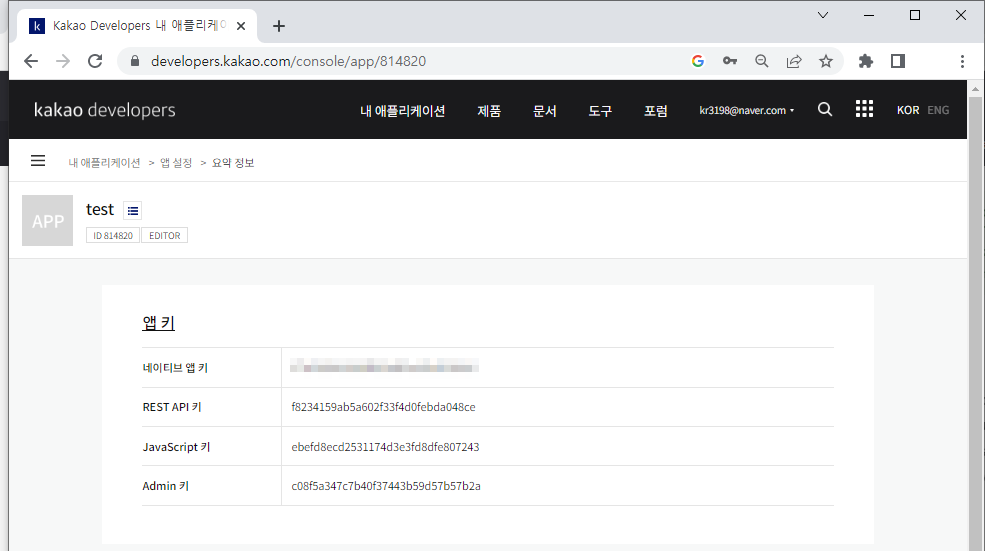Expand the kr3198@naver.com account dropdown

pos(746,110)
